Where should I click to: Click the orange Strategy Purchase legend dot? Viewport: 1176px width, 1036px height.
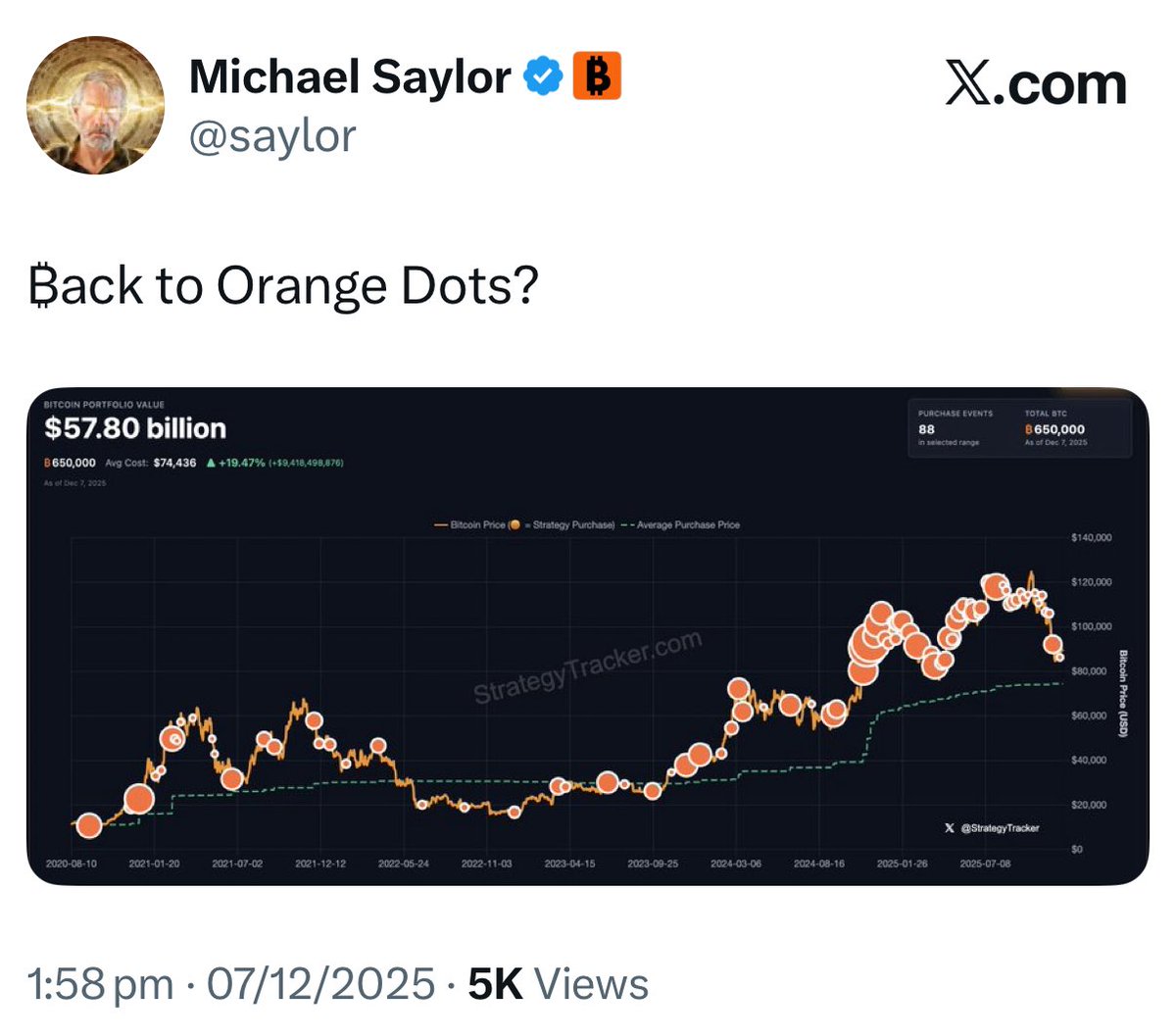click(514, 525)
